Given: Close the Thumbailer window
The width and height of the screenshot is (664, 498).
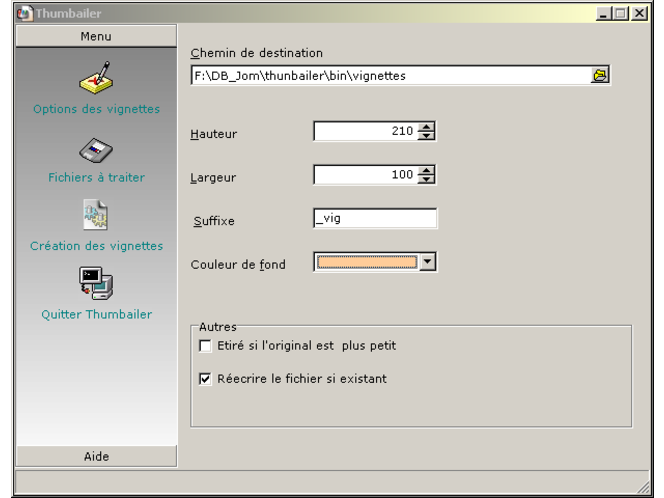Looking at the screenshot, I should [x=639, y=14].
